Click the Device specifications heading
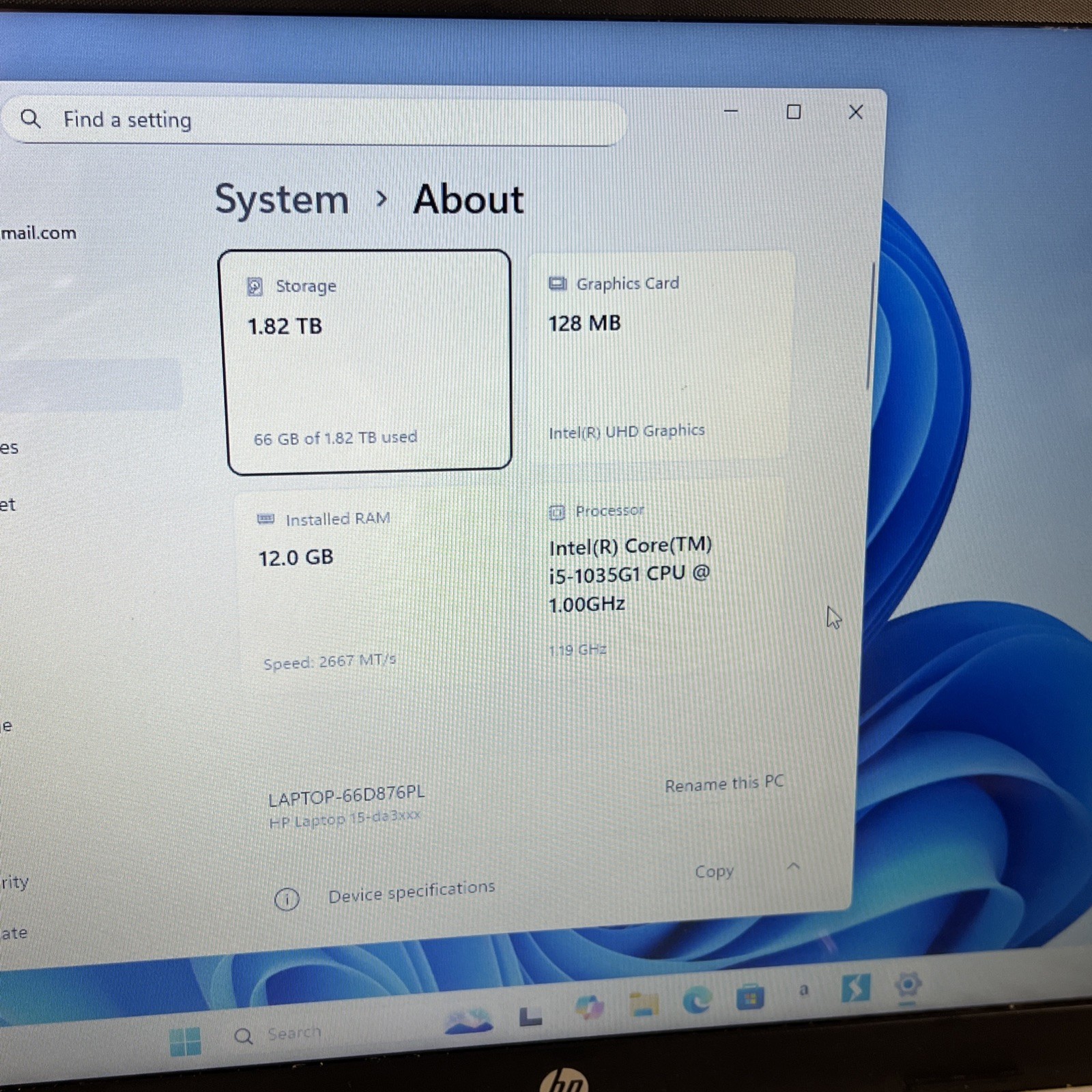1092x1092 pixels. [412, 891]
